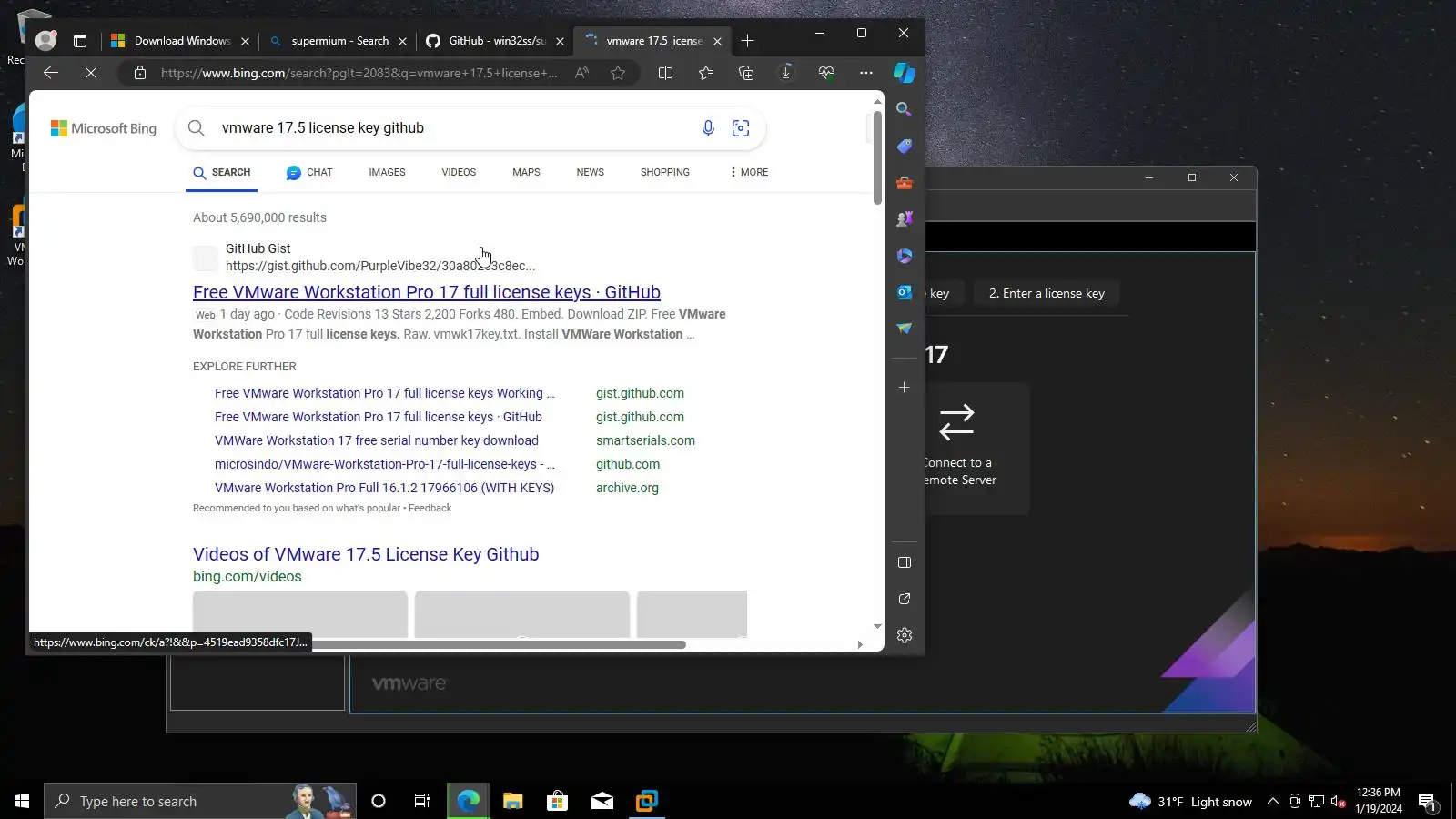This screenshot has height=819, width=1456.
Task: Click the Read aloud icon in address bar
Action: click(x=582, y=73)
